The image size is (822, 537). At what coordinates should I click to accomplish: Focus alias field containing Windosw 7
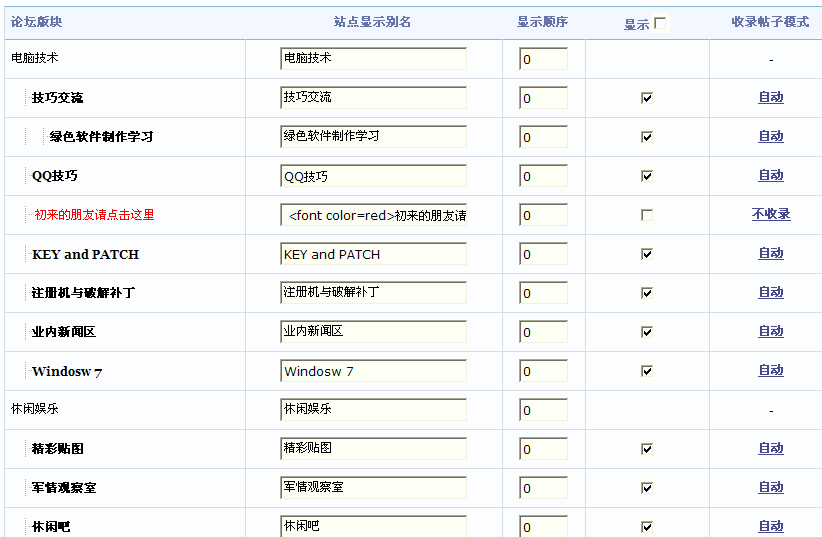[373, 370]
